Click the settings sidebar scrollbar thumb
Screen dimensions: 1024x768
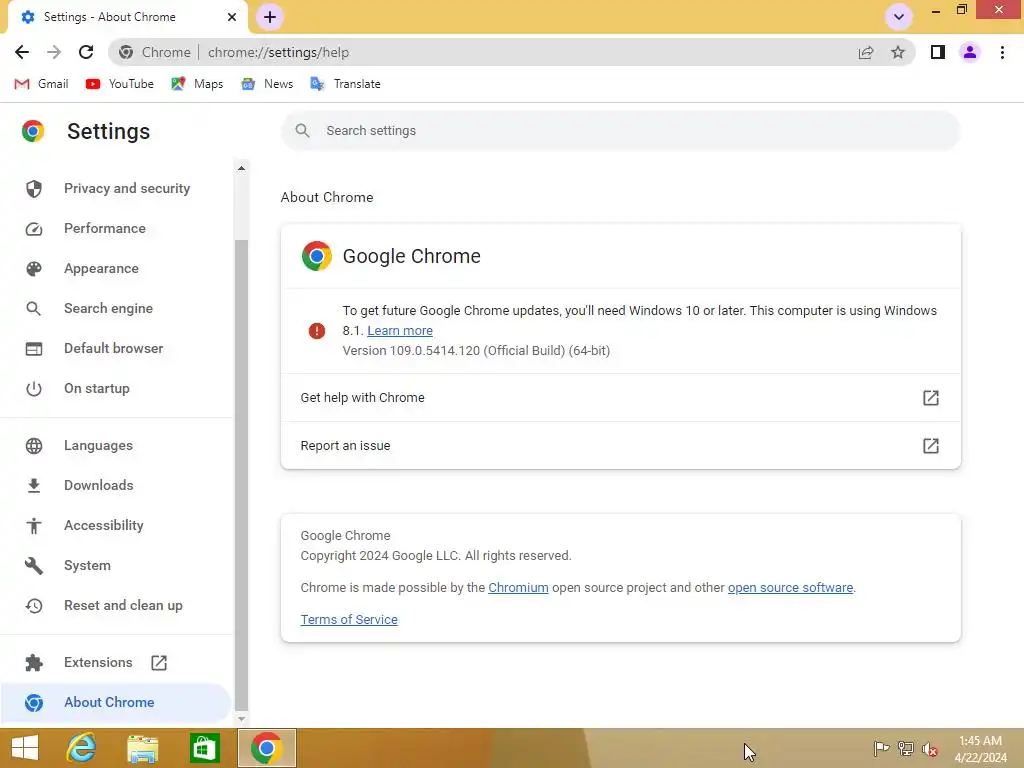click(x=241, y=475)
